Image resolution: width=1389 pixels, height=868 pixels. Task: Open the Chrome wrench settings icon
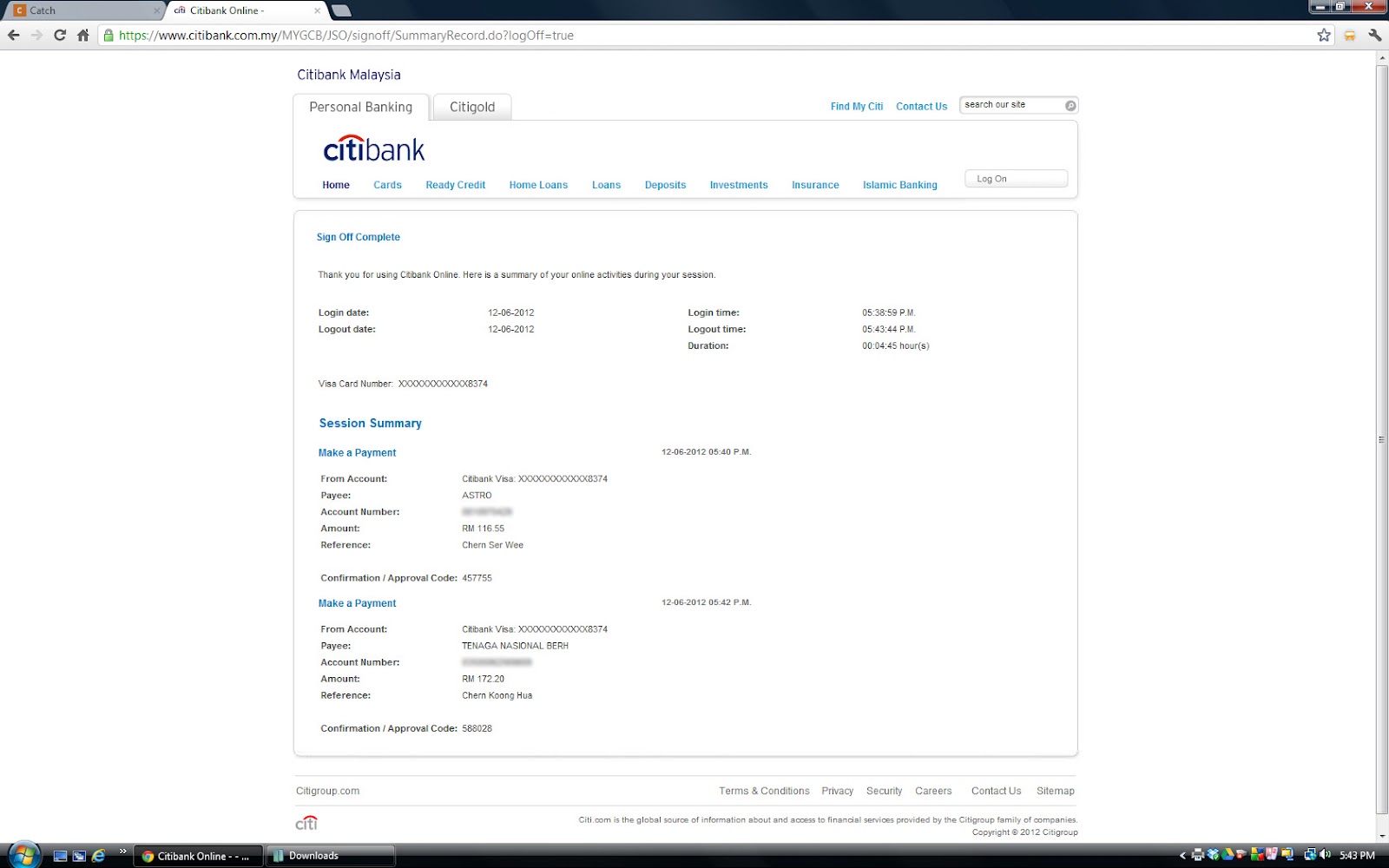coord(1374,36)
